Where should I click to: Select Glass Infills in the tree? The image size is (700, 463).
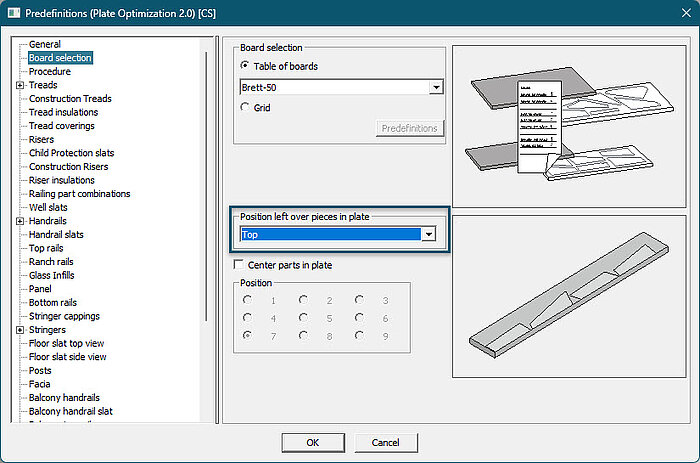click(x=51, y=275)
